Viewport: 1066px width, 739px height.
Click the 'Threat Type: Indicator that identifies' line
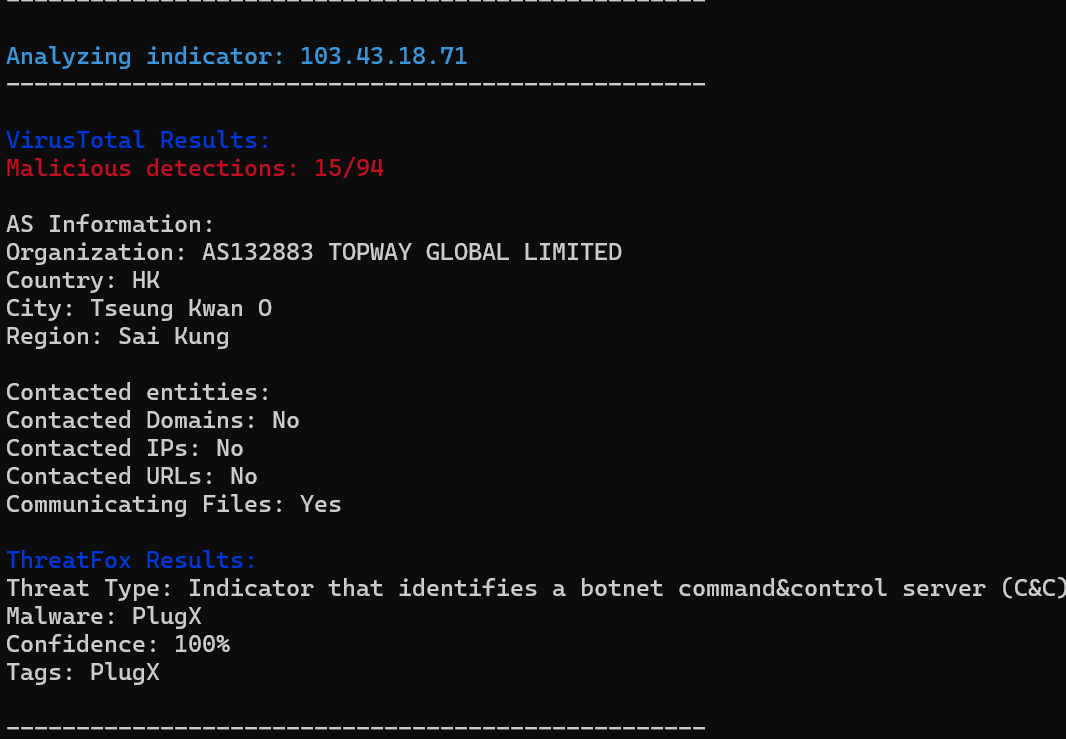(x=536, y=588)
